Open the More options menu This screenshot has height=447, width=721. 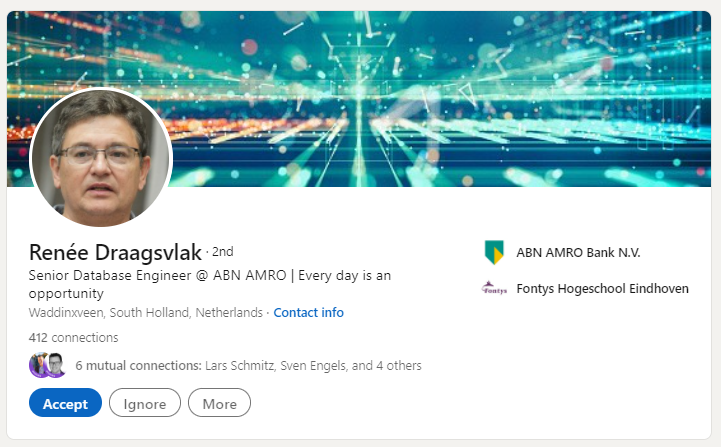tap(219, 403)
